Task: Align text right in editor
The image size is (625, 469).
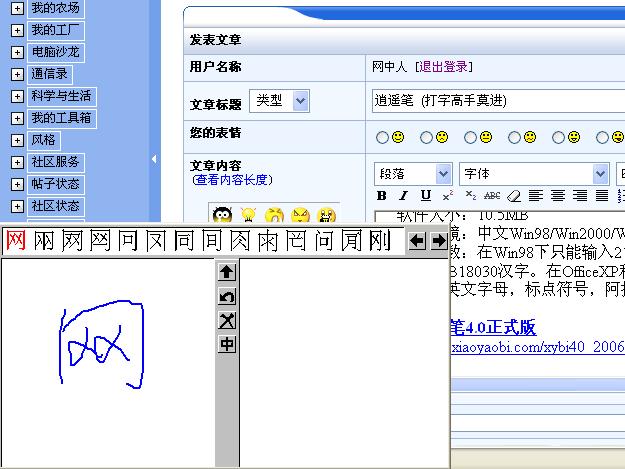Action: 580,196
